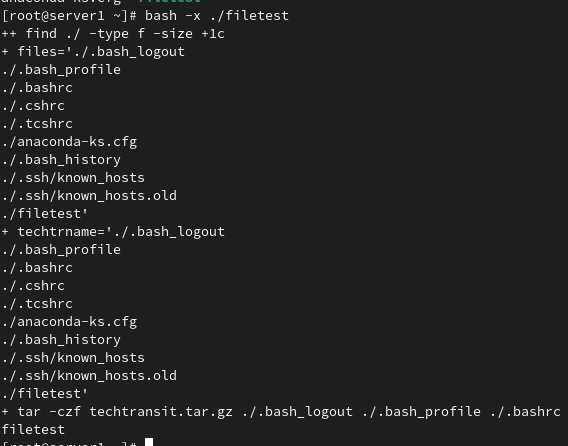Click ./.bash_history in the files variable listing

coord(61,160)
